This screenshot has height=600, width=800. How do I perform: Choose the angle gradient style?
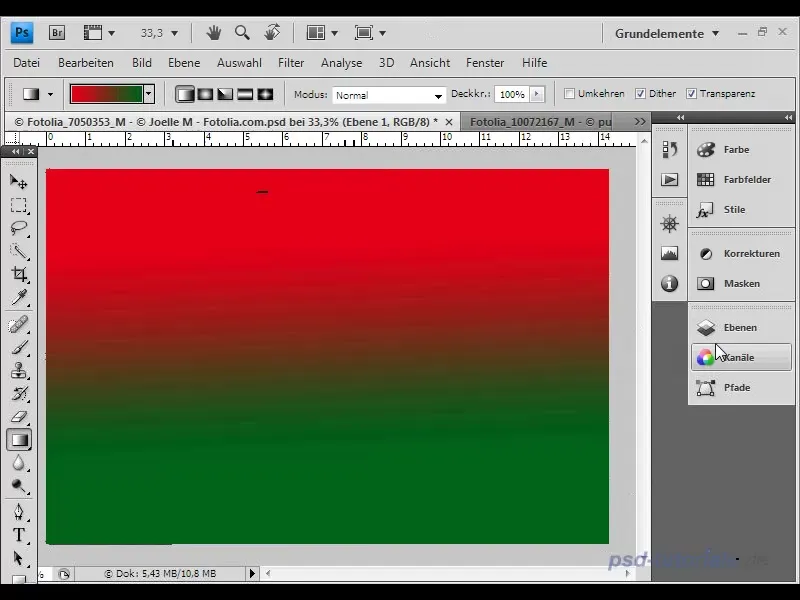coord(225,94)
